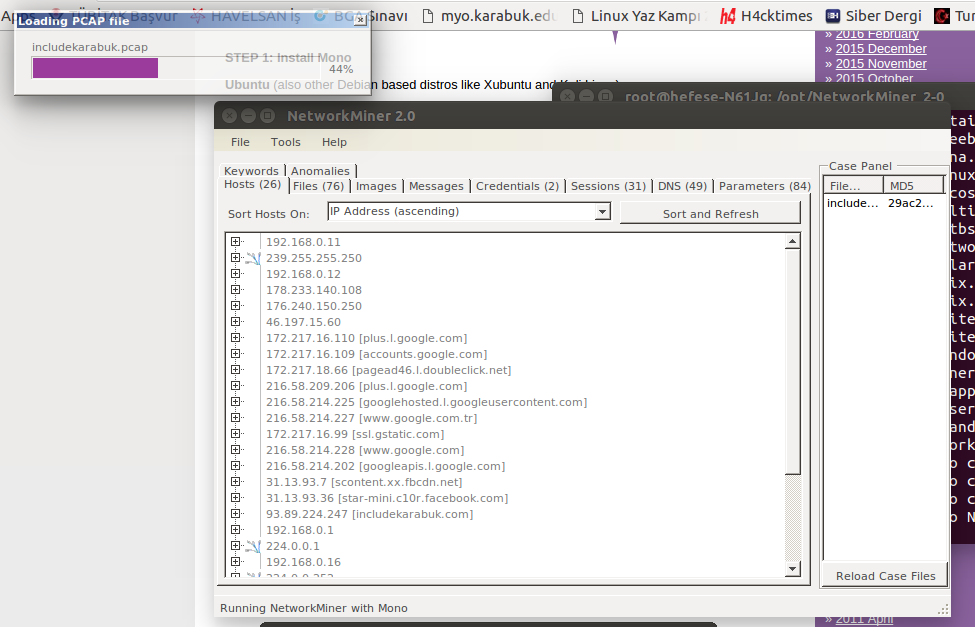Viewport: 975px width, 627px height.
Task: Click multicast icon beside 239.255.255.250
Action: tap(253, 258)
